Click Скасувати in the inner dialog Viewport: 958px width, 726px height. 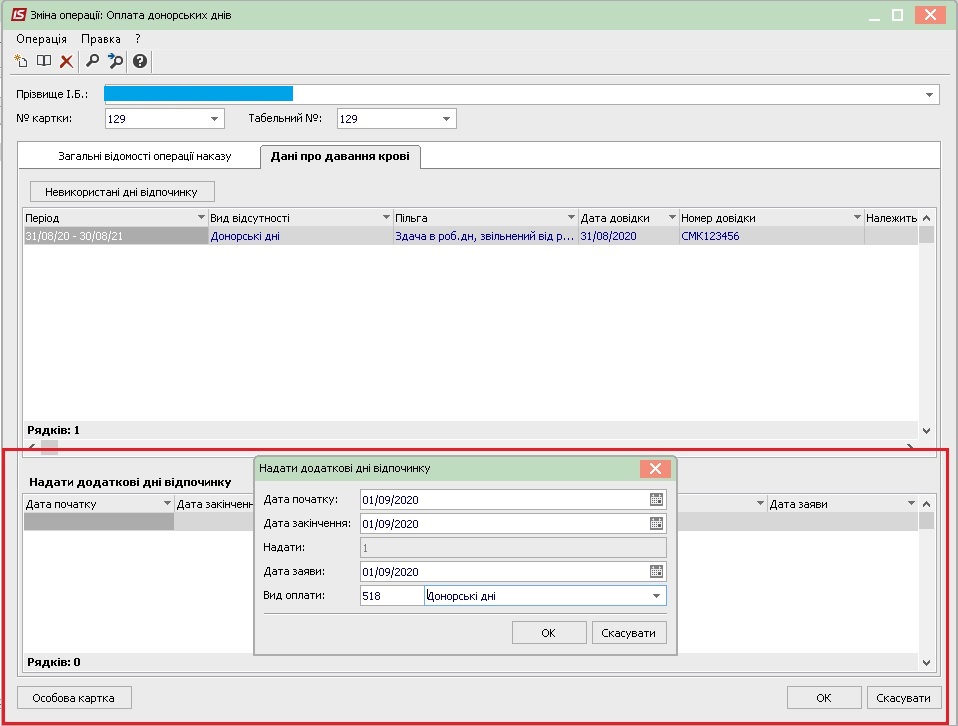(629, 632)
